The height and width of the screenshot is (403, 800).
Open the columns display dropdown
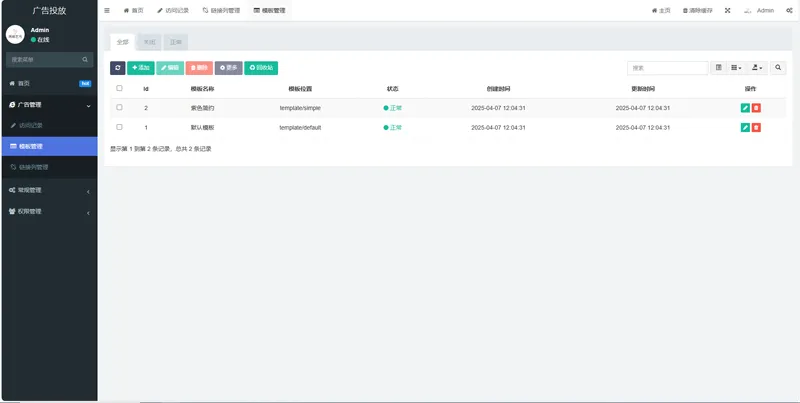click(736, 68)
